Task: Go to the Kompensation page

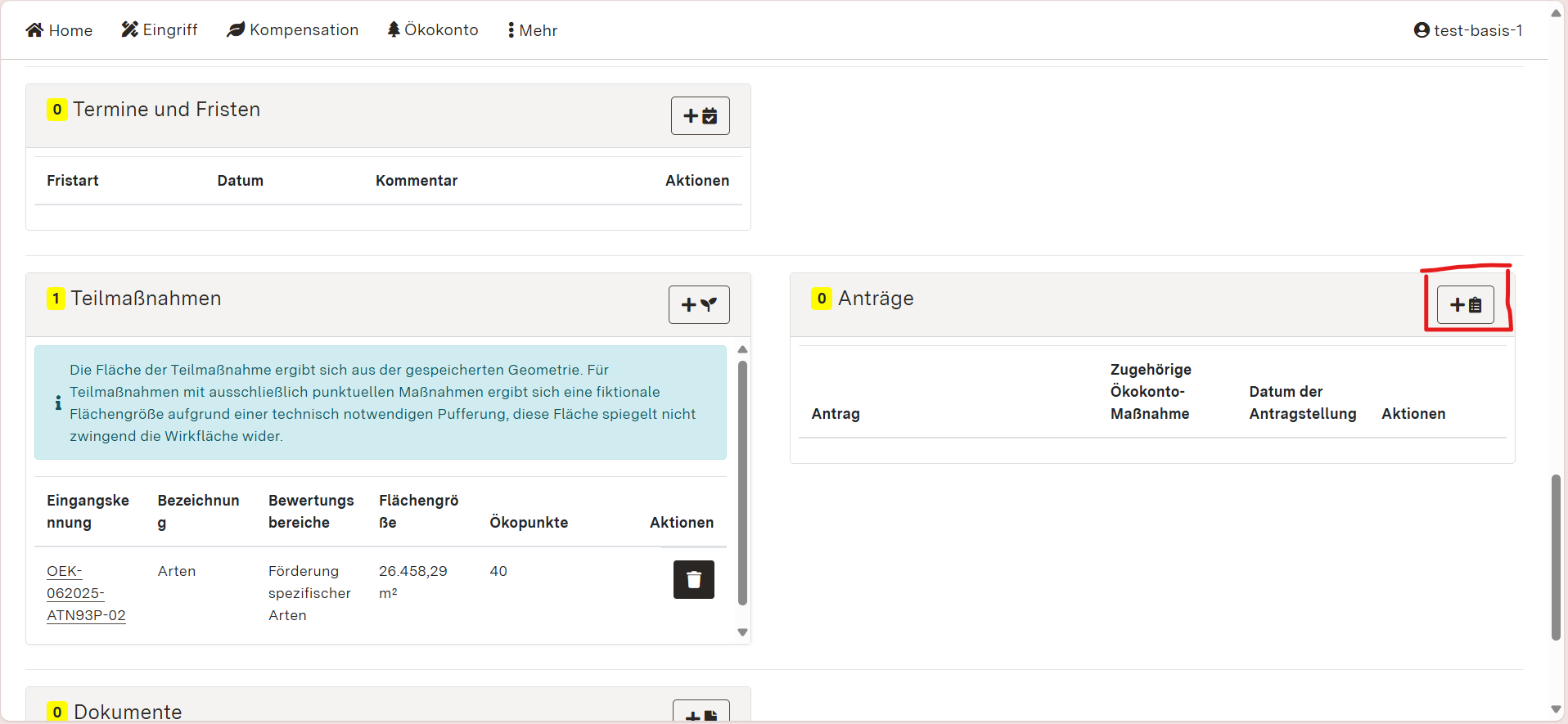Action: pos(304,30)
